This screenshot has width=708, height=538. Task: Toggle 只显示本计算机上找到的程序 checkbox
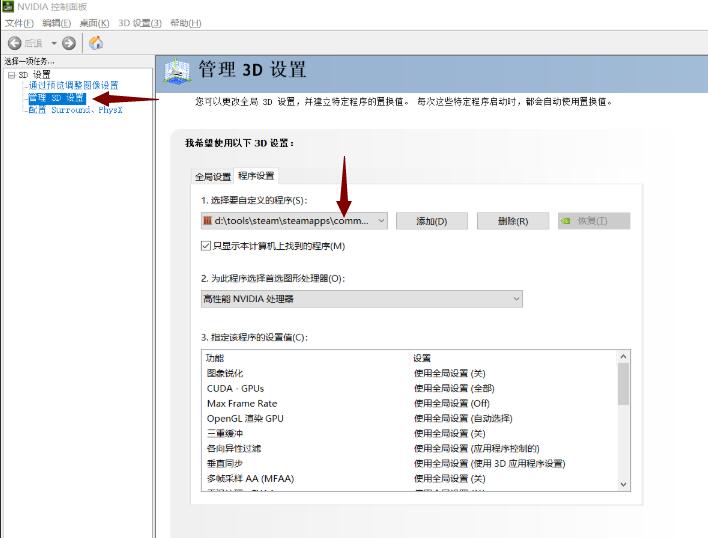click(x=207, y=246)
